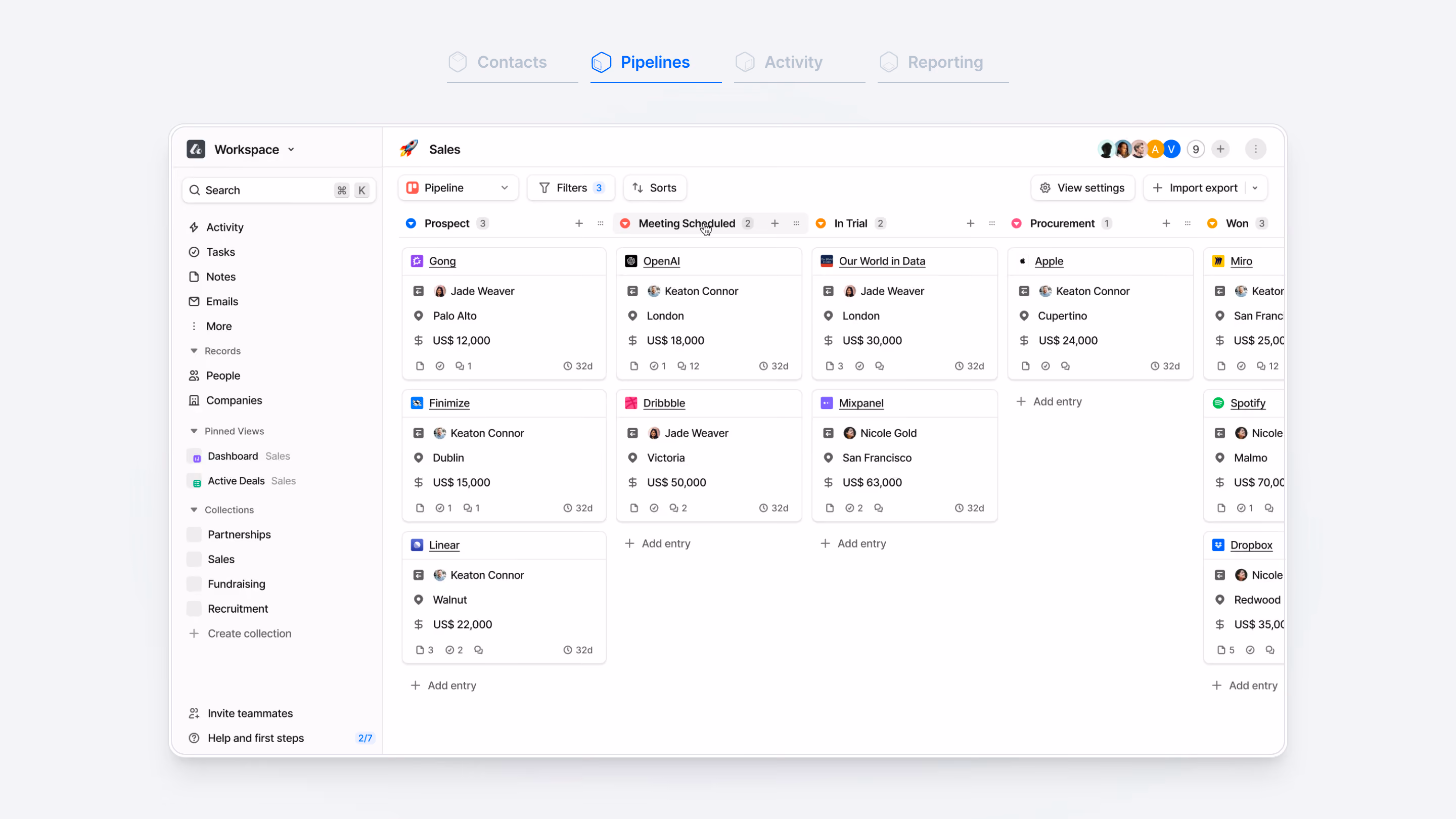Click the plus button beside the member avatars

click(x=1220, y=149)
